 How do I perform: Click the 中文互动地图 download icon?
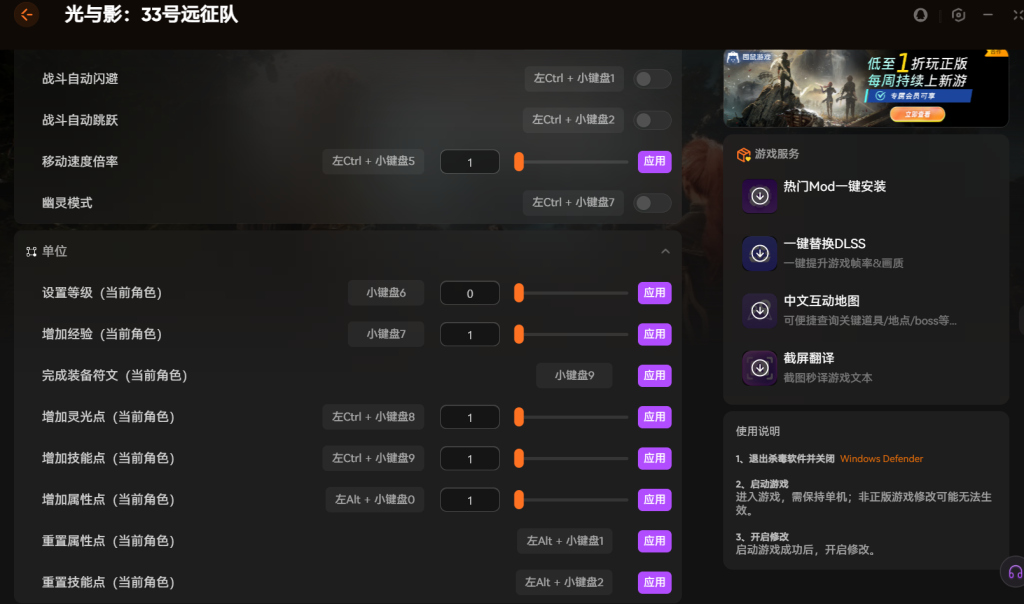click(x=760, y=310)
